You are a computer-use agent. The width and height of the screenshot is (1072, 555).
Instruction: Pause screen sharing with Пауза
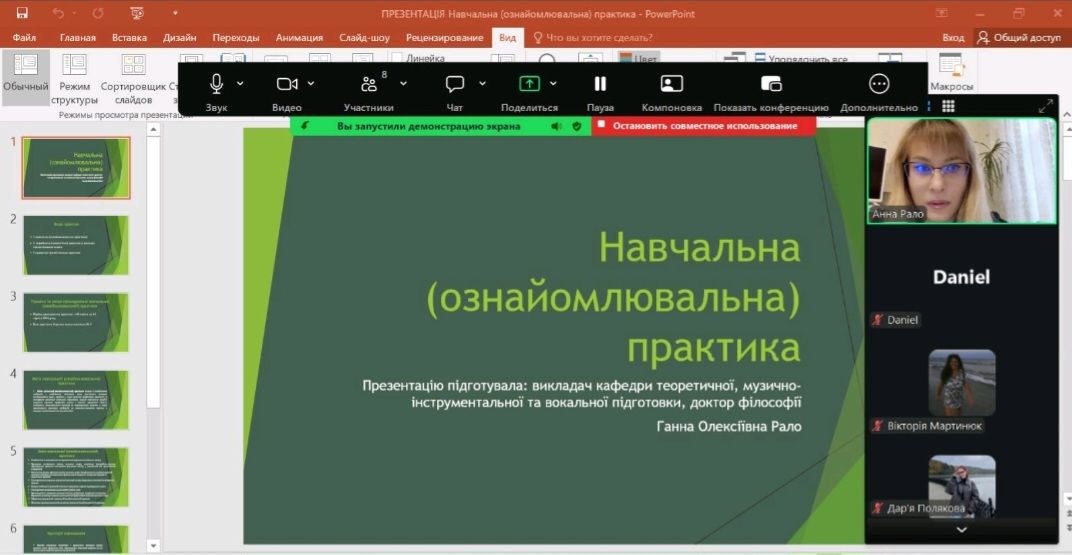point(600,84)
